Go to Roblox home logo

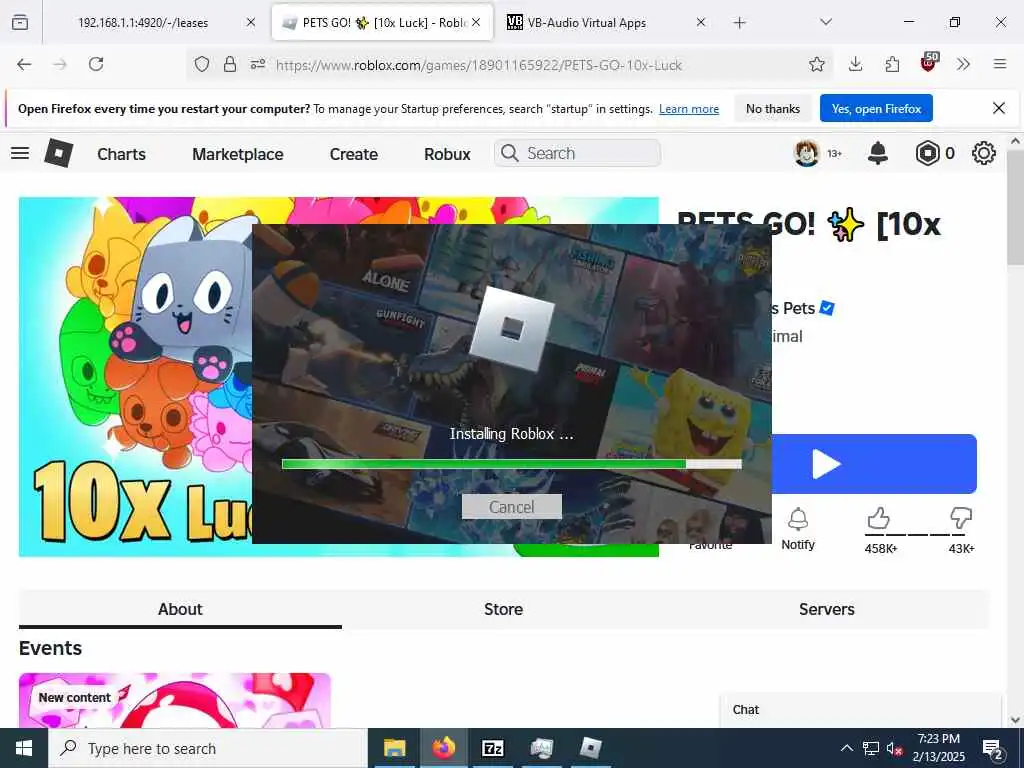coord(59,153)
